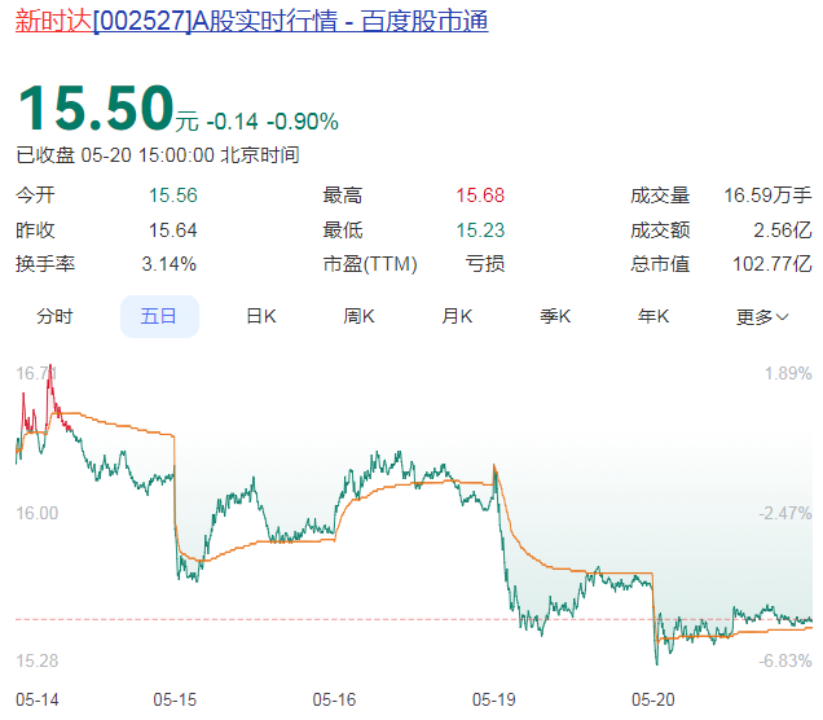Click the 最高 value 15.68
The image size is (823, 720).
(x=480, y=195)
